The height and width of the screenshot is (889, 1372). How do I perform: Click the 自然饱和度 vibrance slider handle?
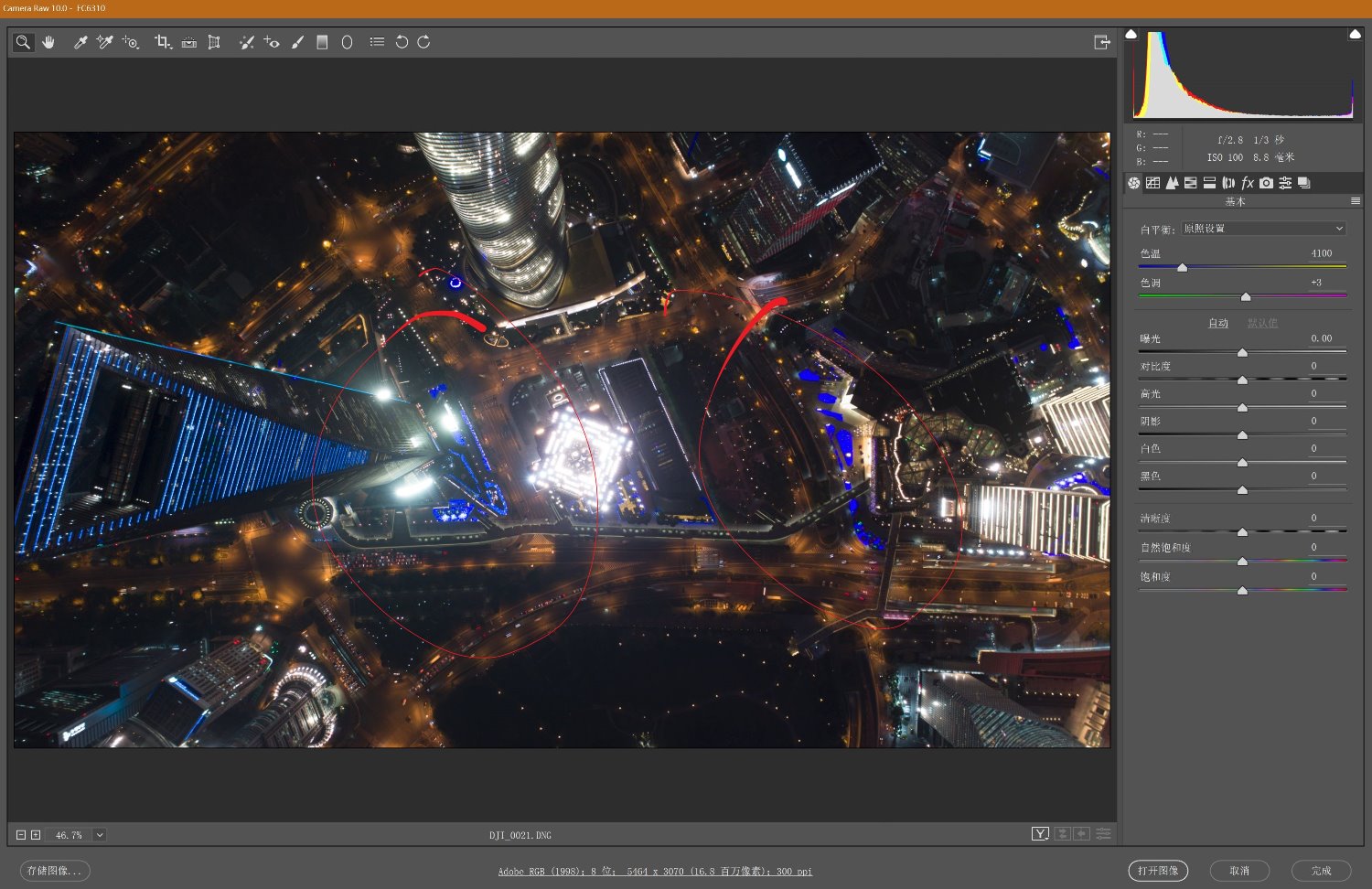pyautogui.click(x=1242, y=562)
